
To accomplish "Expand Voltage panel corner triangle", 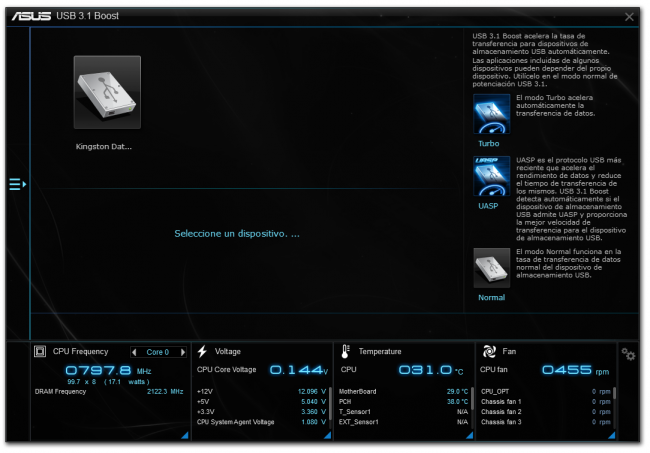I will click(327, 435).
